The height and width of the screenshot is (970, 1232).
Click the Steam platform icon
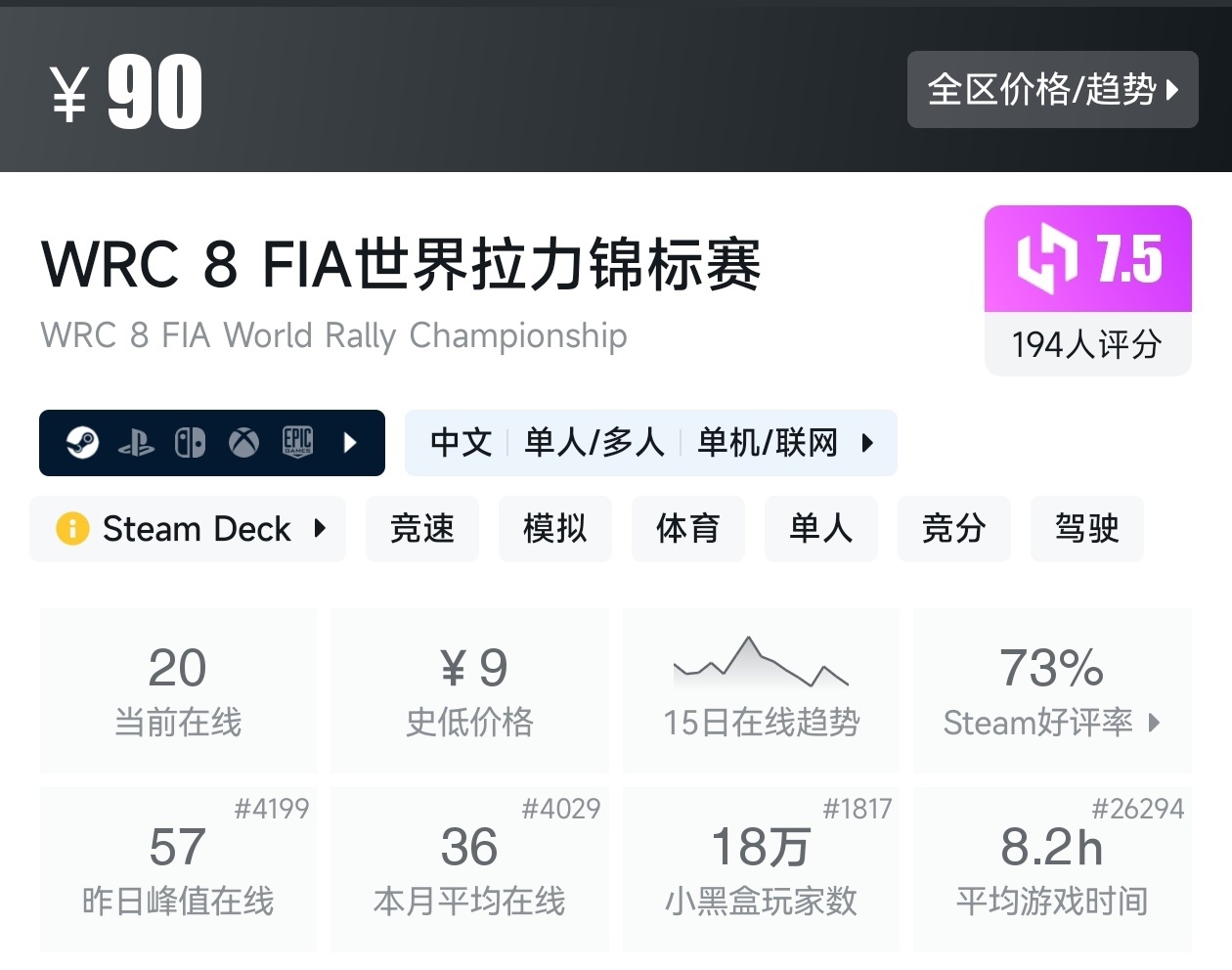click(82, 443)
